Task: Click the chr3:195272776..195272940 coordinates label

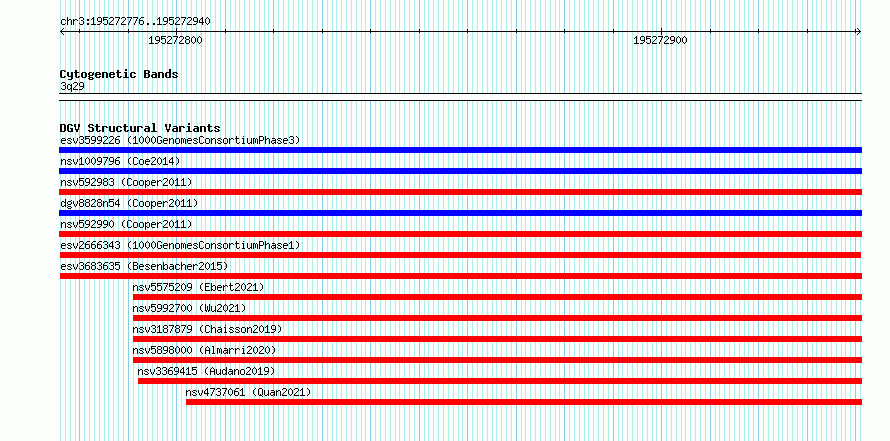Action: click(135, 22)
